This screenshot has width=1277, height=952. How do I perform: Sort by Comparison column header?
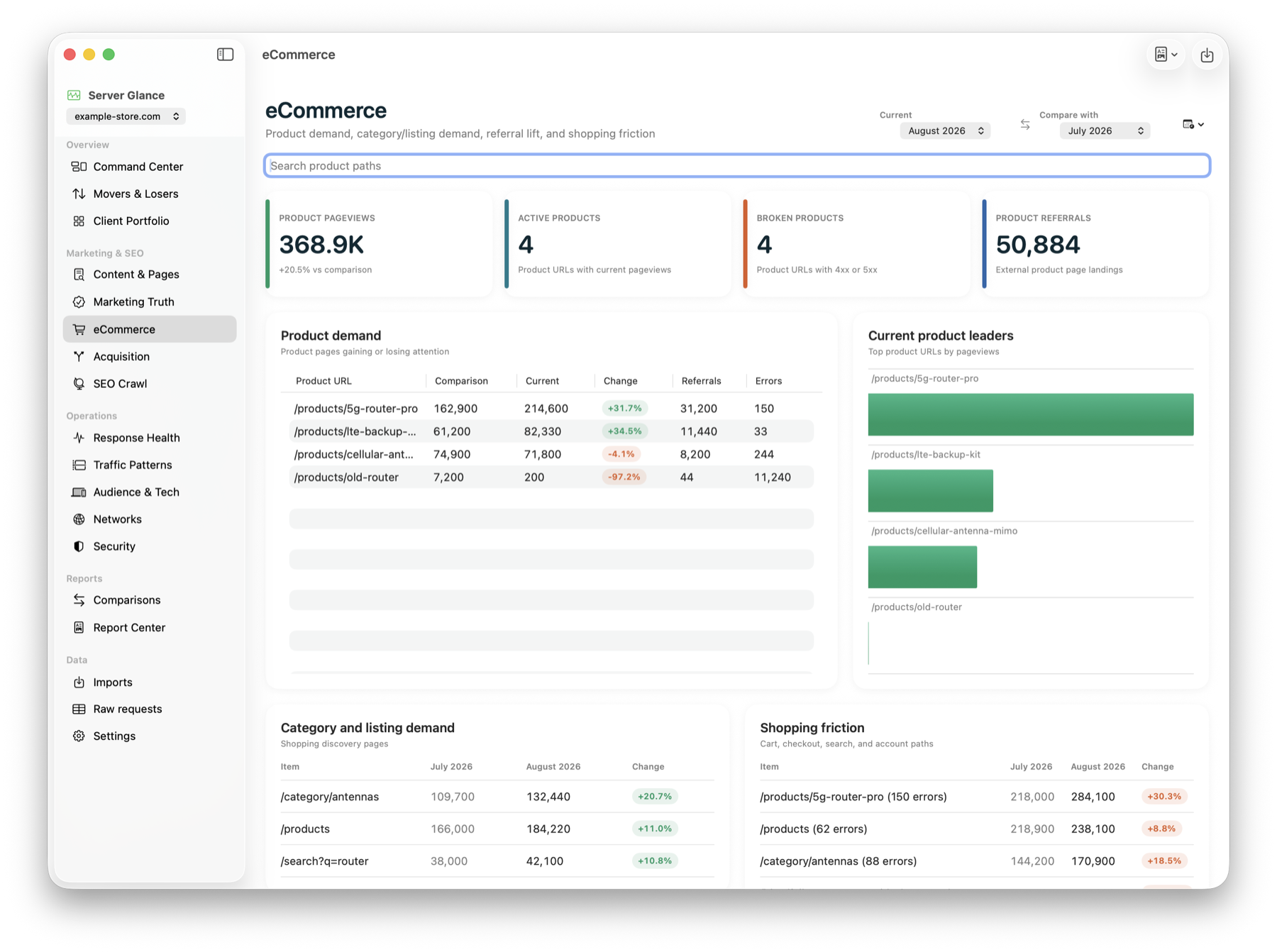coord(461,381)
